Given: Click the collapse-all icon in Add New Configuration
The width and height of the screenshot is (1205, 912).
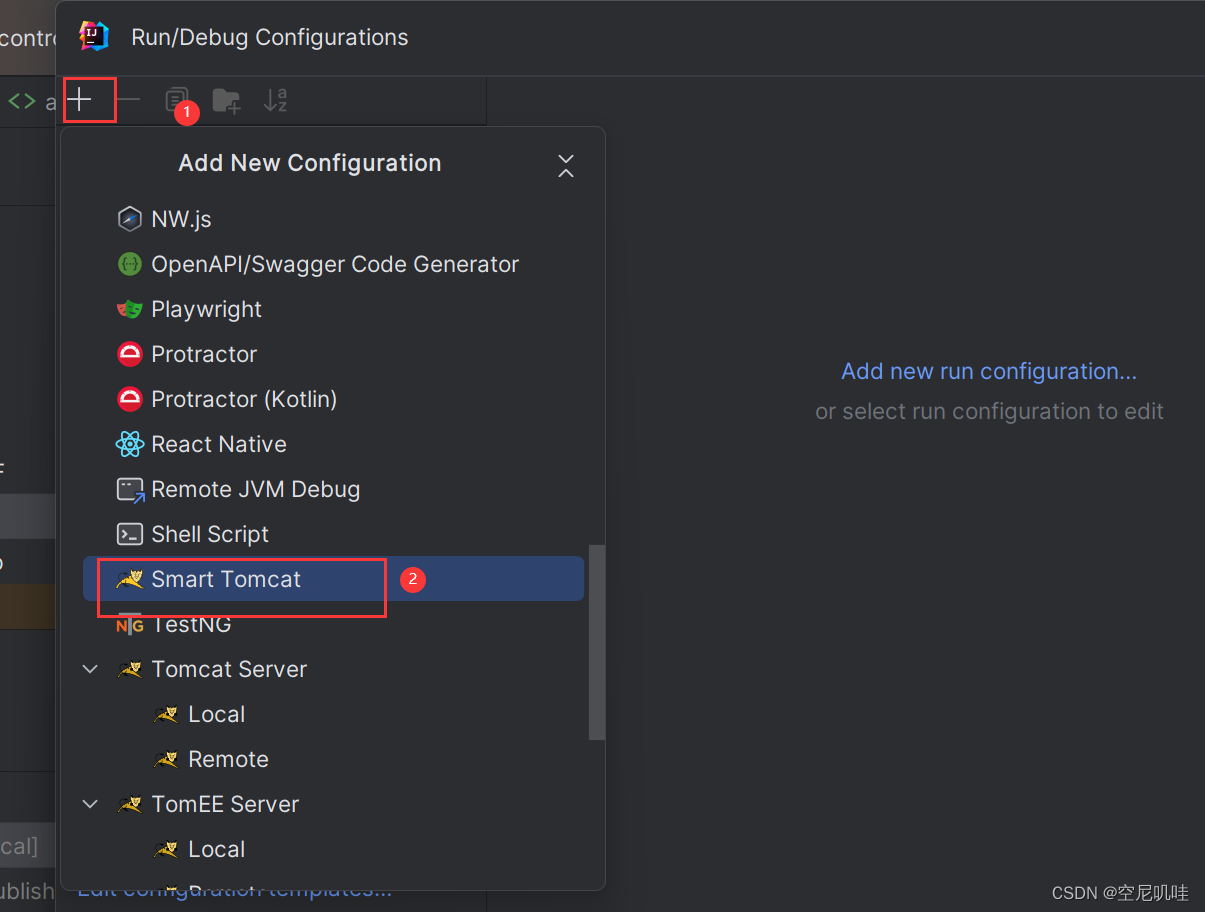Looking at the screenshot, I should tap(566, 166).
